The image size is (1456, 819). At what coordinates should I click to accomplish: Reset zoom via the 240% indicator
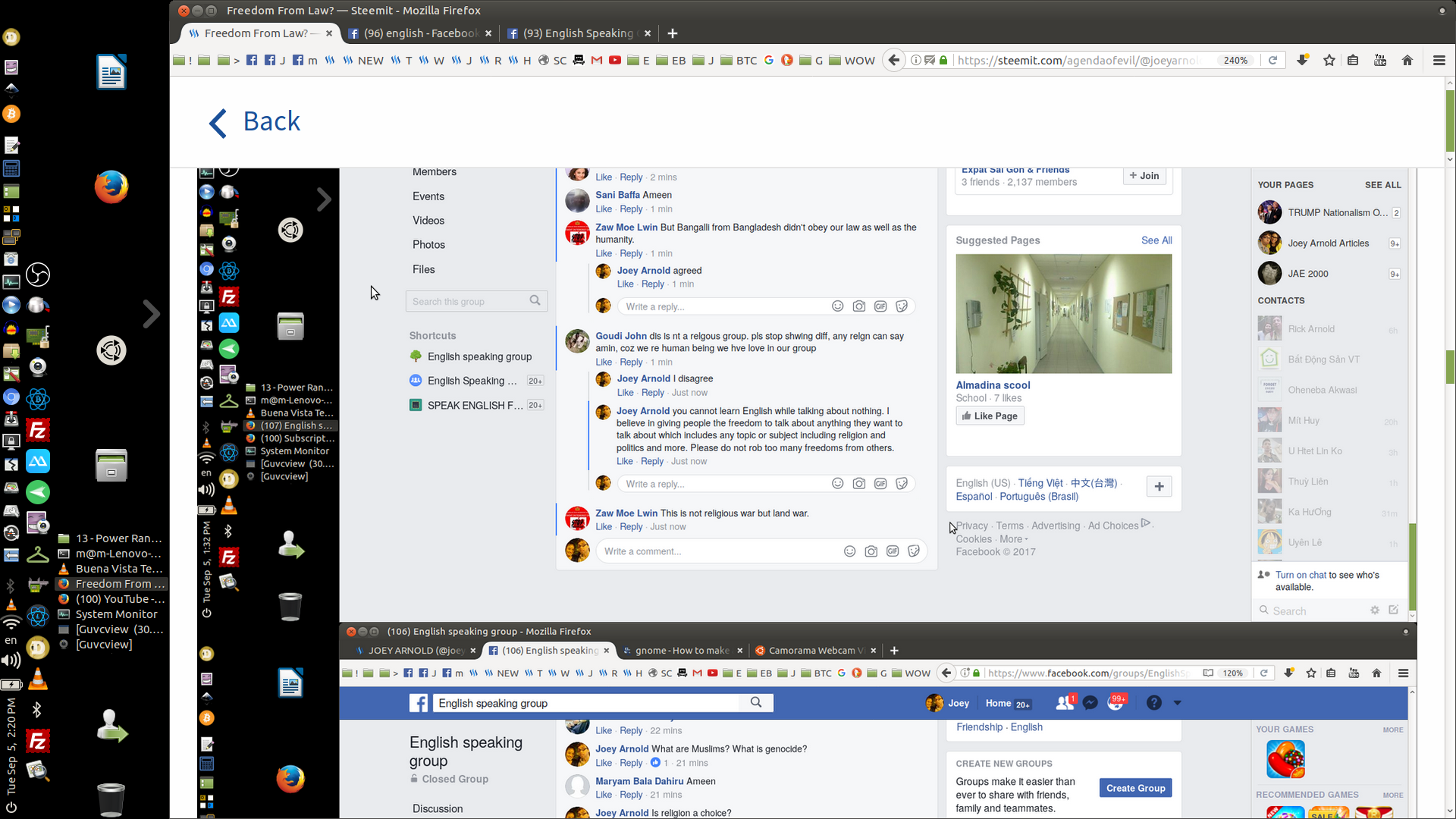tap(1235, 60)
